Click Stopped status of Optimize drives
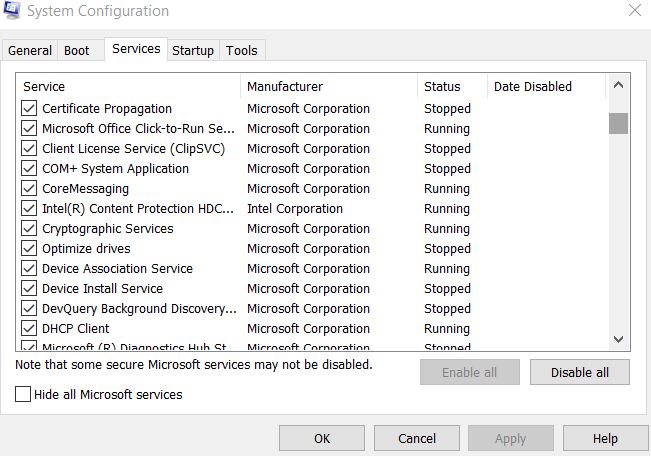The width and height of the screenshot is (651, 456). pos(447,249)
